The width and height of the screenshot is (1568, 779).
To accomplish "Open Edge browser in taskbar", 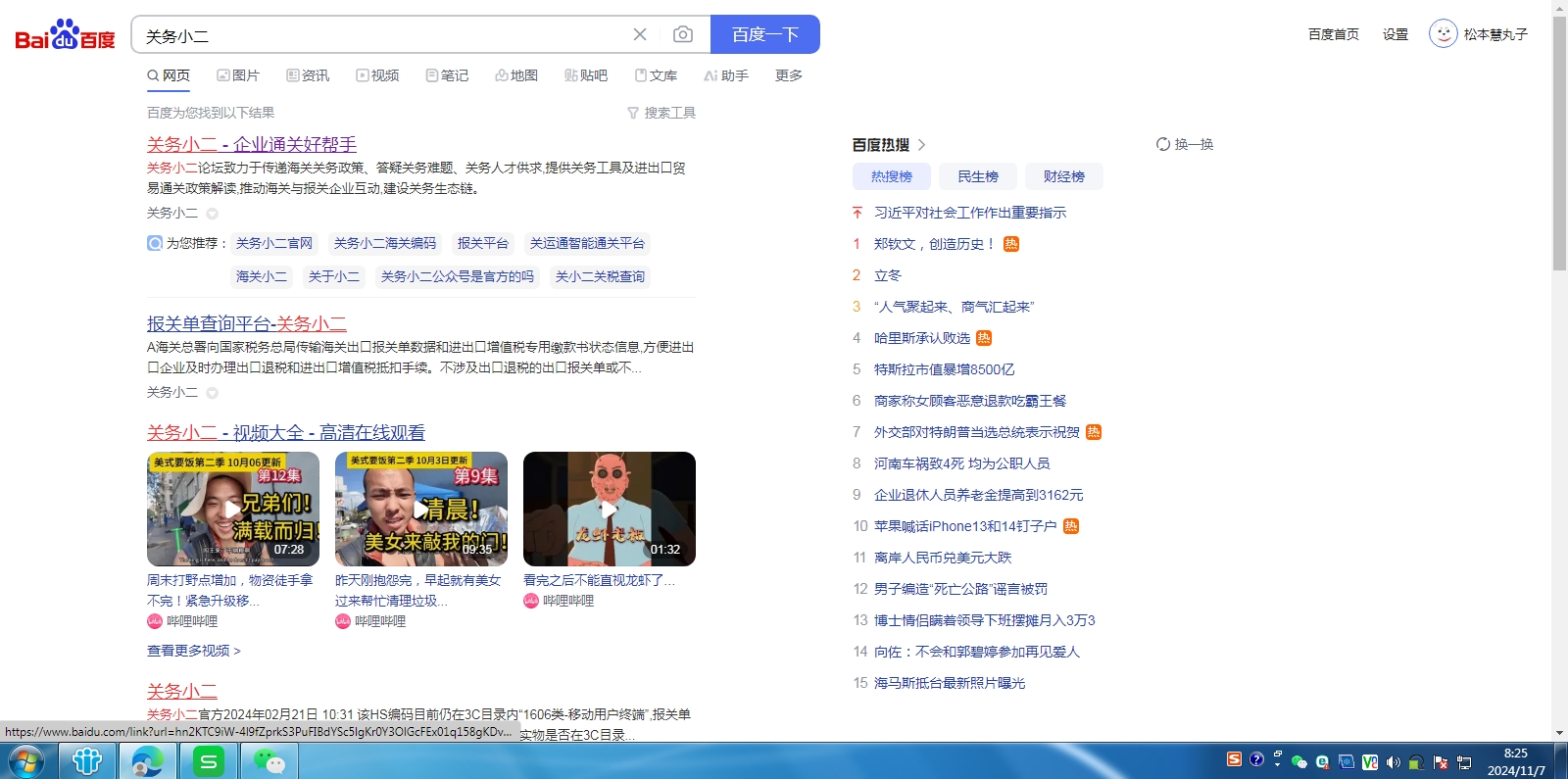I will point(148,761).
